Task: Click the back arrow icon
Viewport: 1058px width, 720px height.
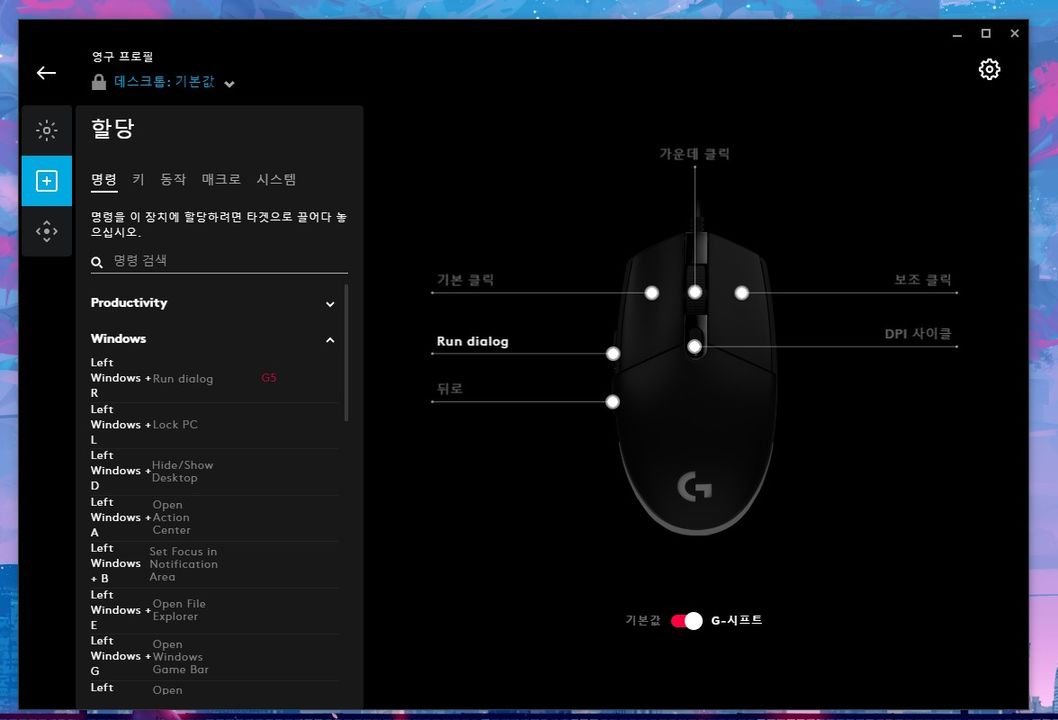Action: tap(46, 73)
